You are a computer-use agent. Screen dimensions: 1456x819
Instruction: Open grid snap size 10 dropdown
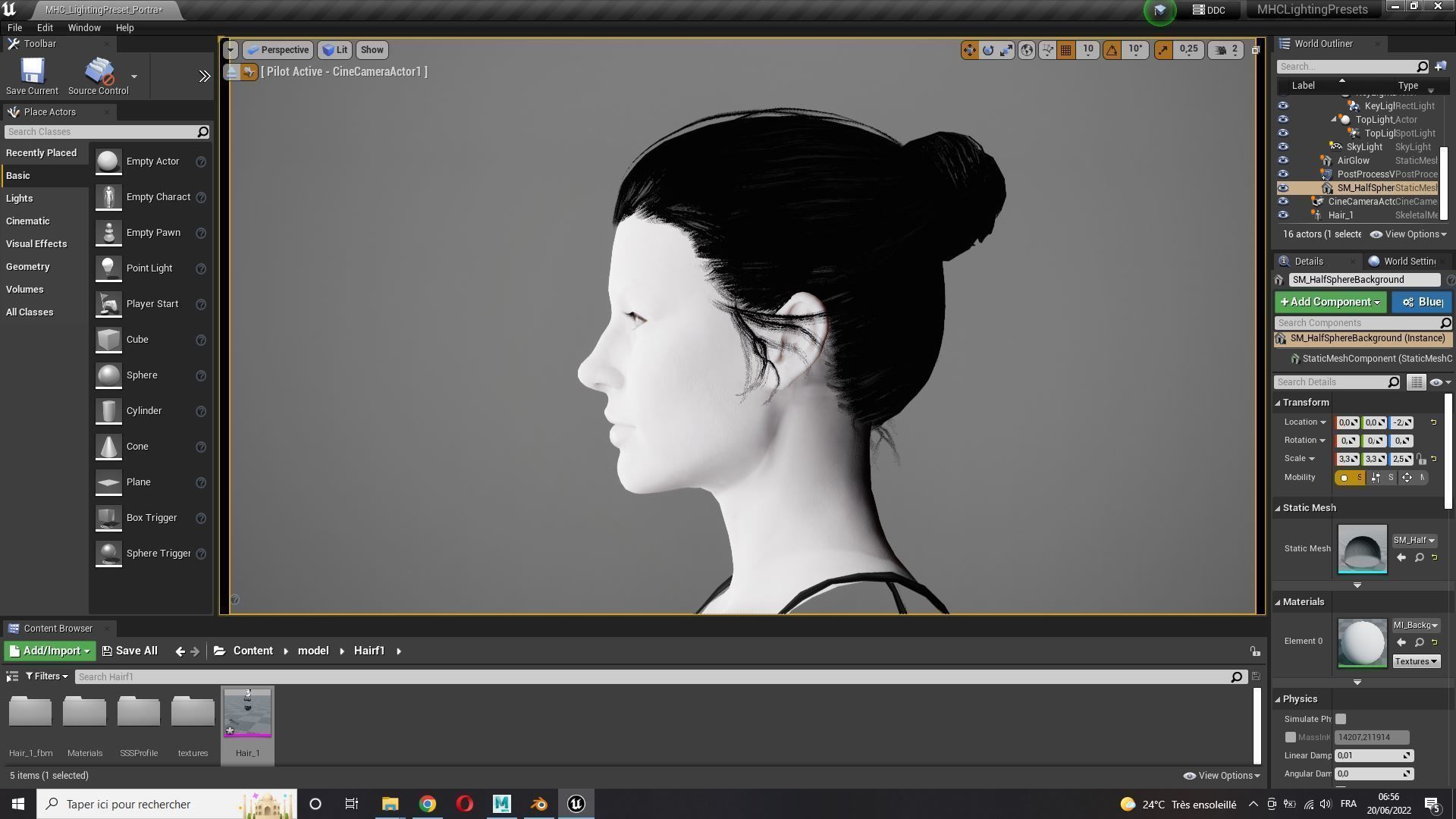click(1088, 50)
